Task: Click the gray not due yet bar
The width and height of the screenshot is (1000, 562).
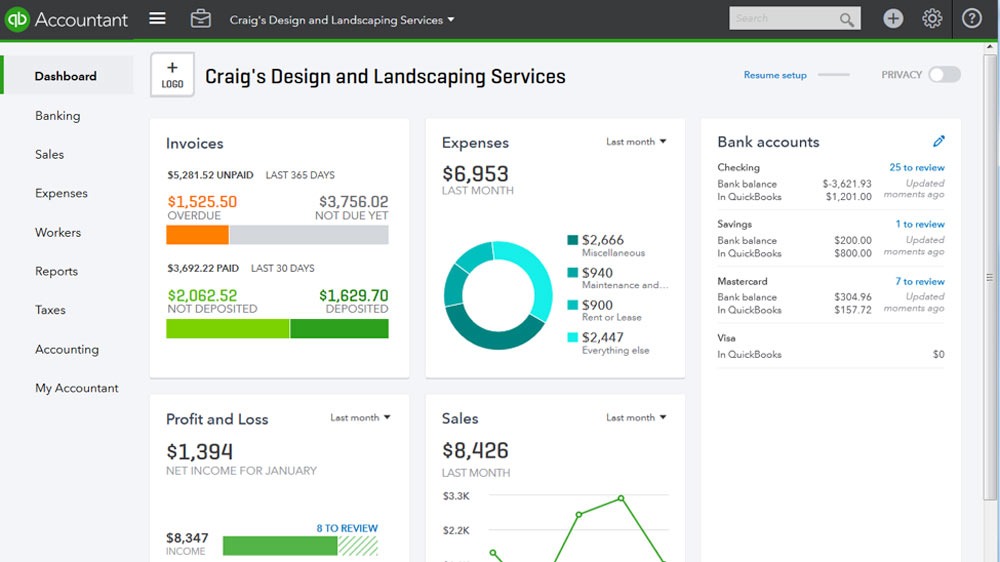Action: pos(309,235)
